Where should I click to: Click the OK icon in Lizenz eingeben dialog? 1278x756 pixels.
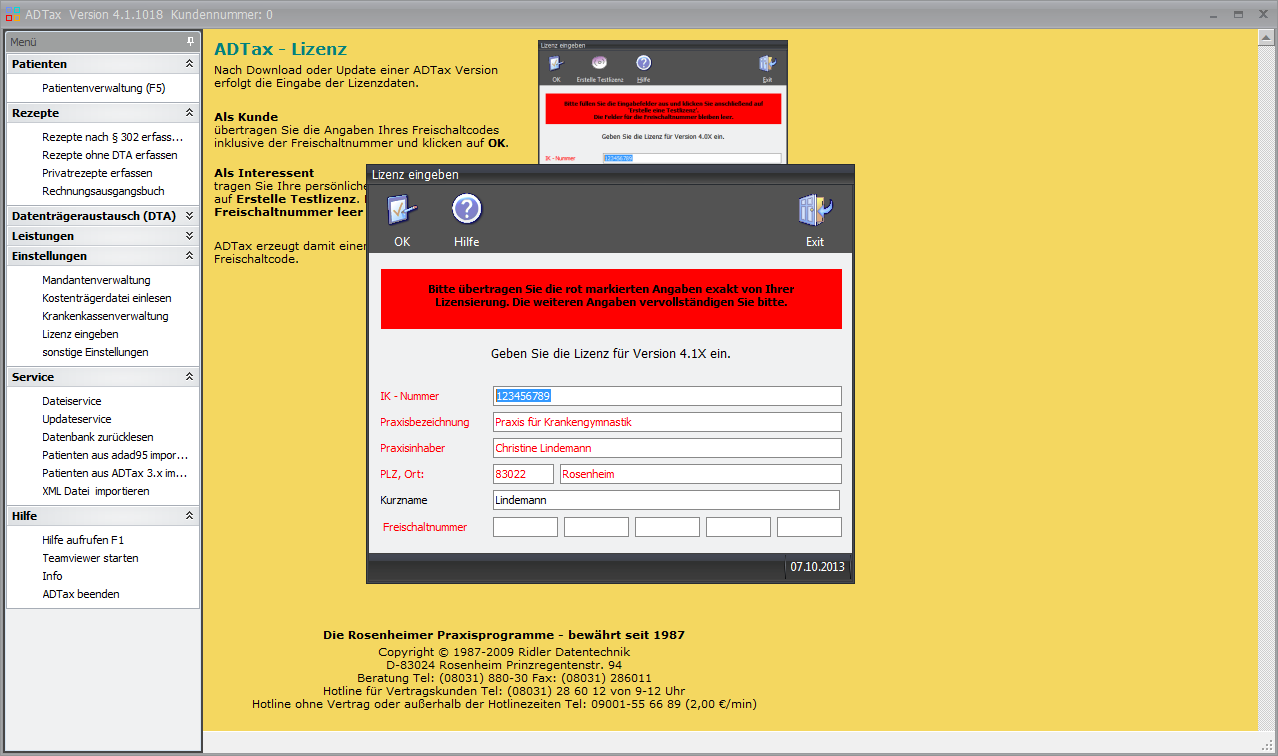point(402,210)
